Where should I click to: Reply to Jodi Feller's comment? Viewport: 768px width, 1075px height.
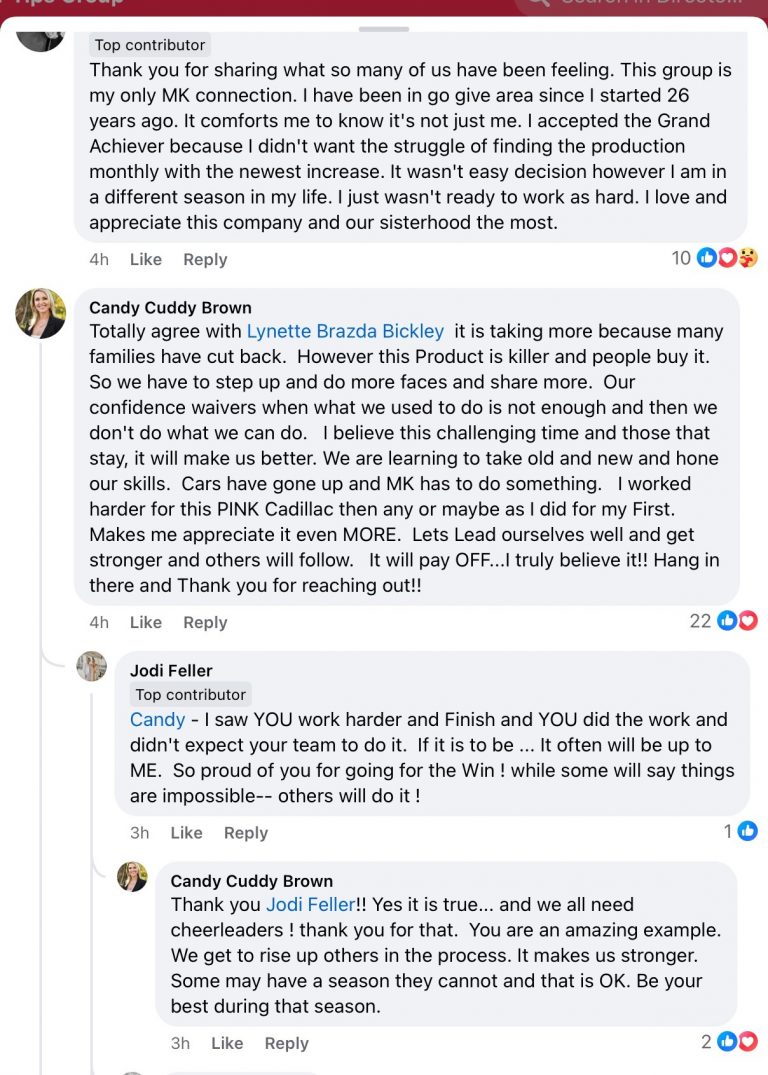pyautogui.click(x=246, y=832)
